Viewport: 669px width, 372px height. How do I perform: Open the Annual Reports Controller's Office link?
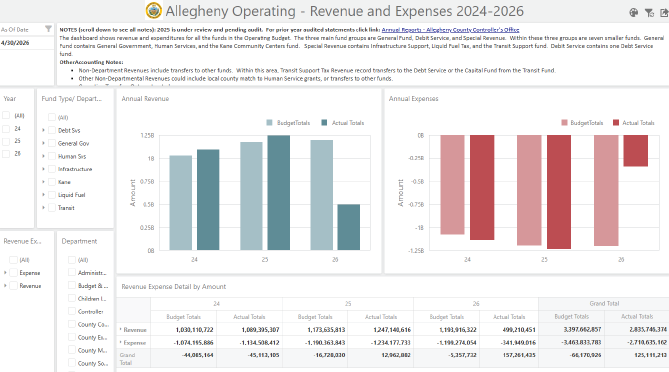coord(450,30)
